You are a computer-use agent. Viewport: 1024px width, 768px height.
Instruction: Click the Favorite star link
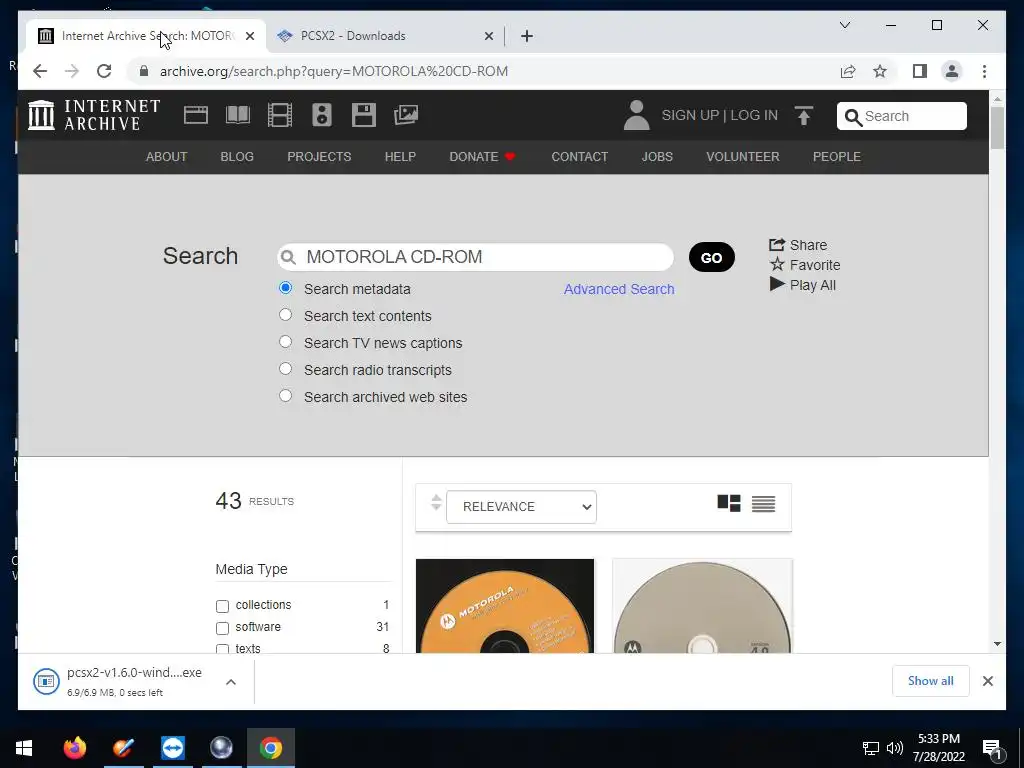pos(805,265)
